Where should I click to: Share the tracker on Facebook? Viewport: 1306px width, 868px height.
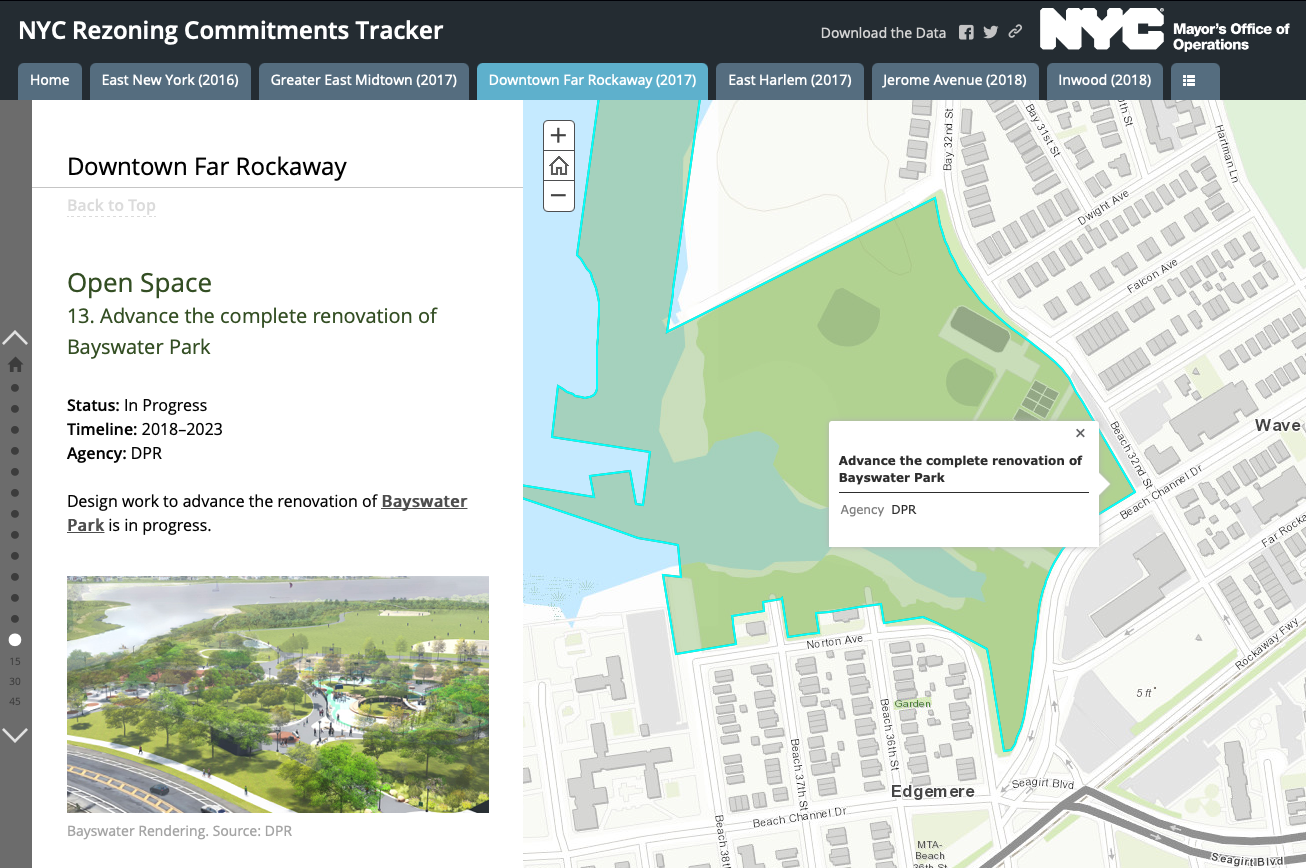[966, 32]
